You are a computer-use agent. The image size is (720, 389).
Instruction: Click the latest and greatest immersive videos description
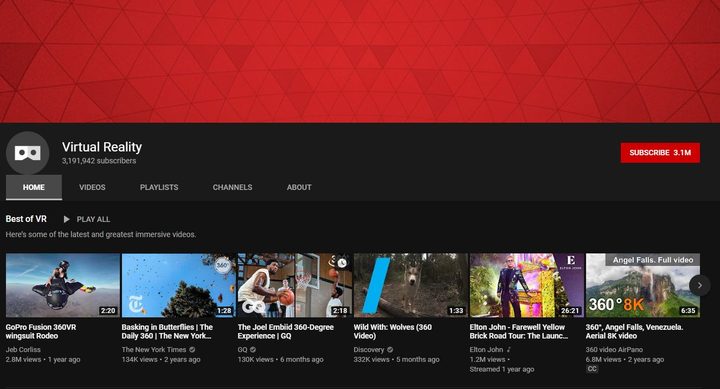point(101,234)
